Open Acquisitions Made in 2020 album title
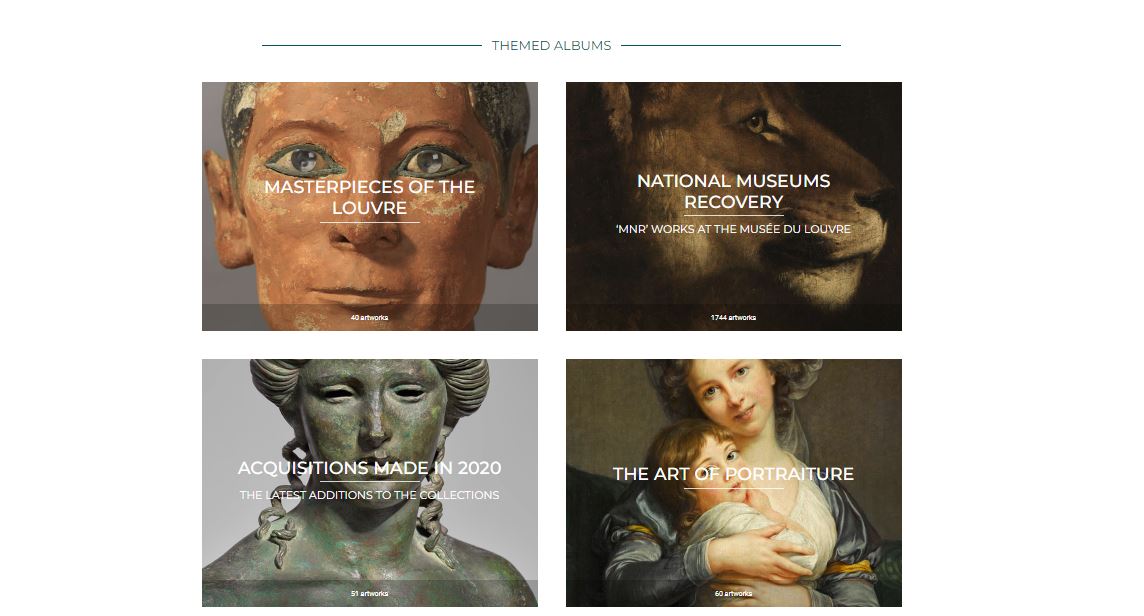Image resolution: width=1144 pixels, height=616 pixels. [x=369, y=468]
